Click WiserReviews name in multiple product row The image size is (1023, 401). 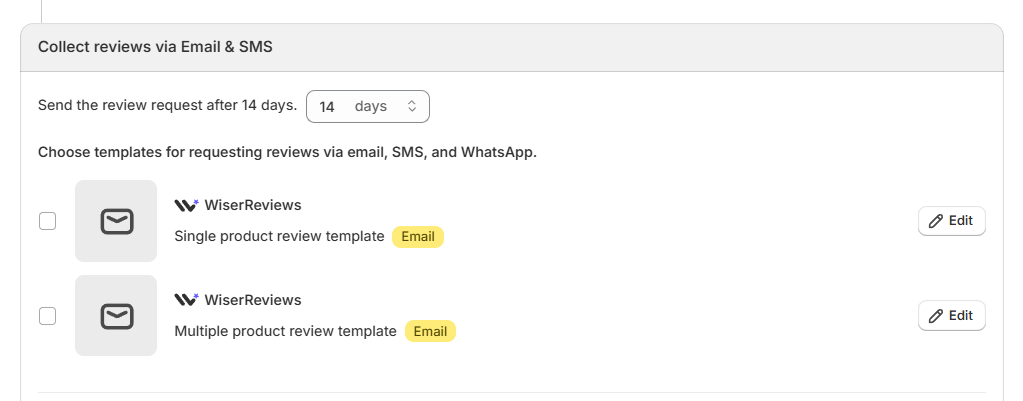coord(252,300)
